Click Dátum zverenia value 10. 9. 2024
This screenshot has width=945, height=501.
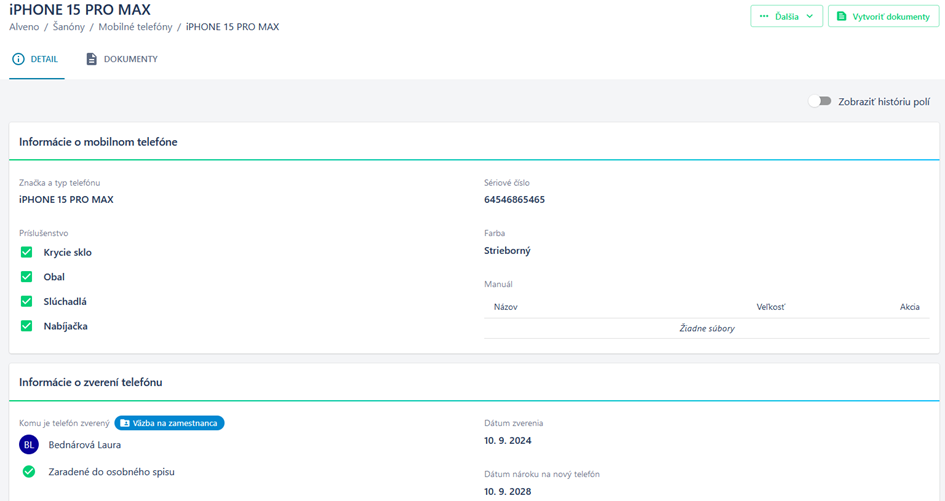[x=507, y=441]
